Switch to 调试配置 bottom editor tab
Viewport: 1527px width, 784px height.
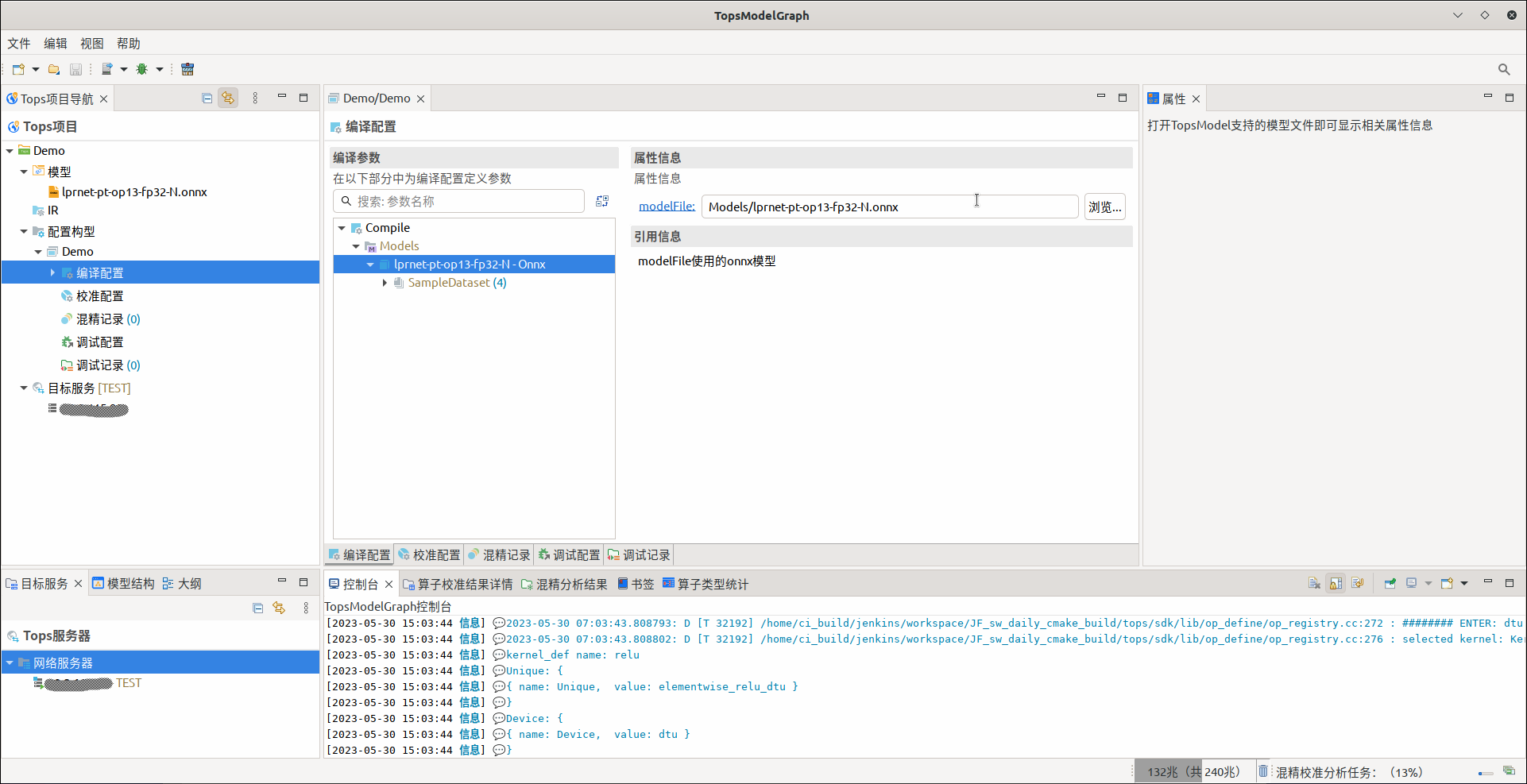[x=569, y=554]
